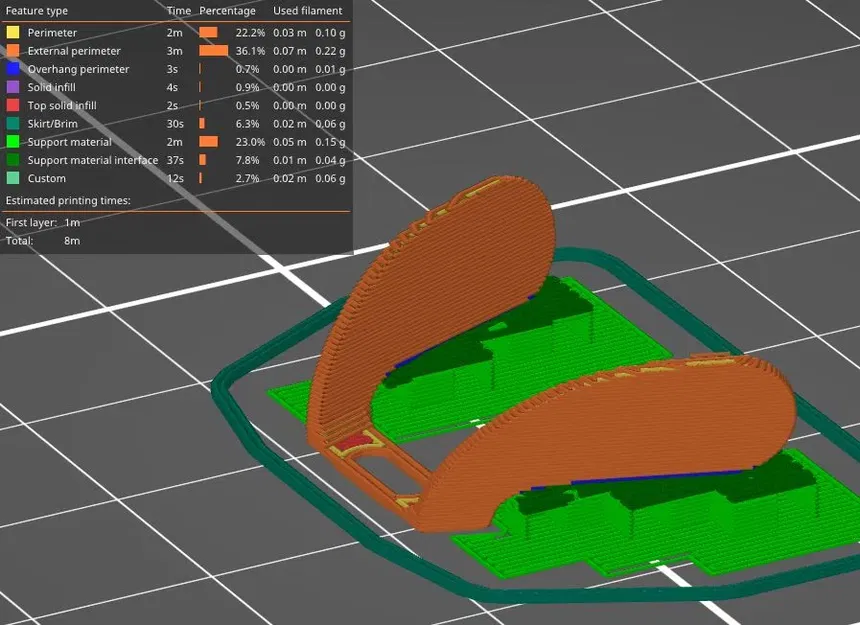Click the 0.10 g Perimeter filament weight
860x625 pixels.
click(330, 33)
